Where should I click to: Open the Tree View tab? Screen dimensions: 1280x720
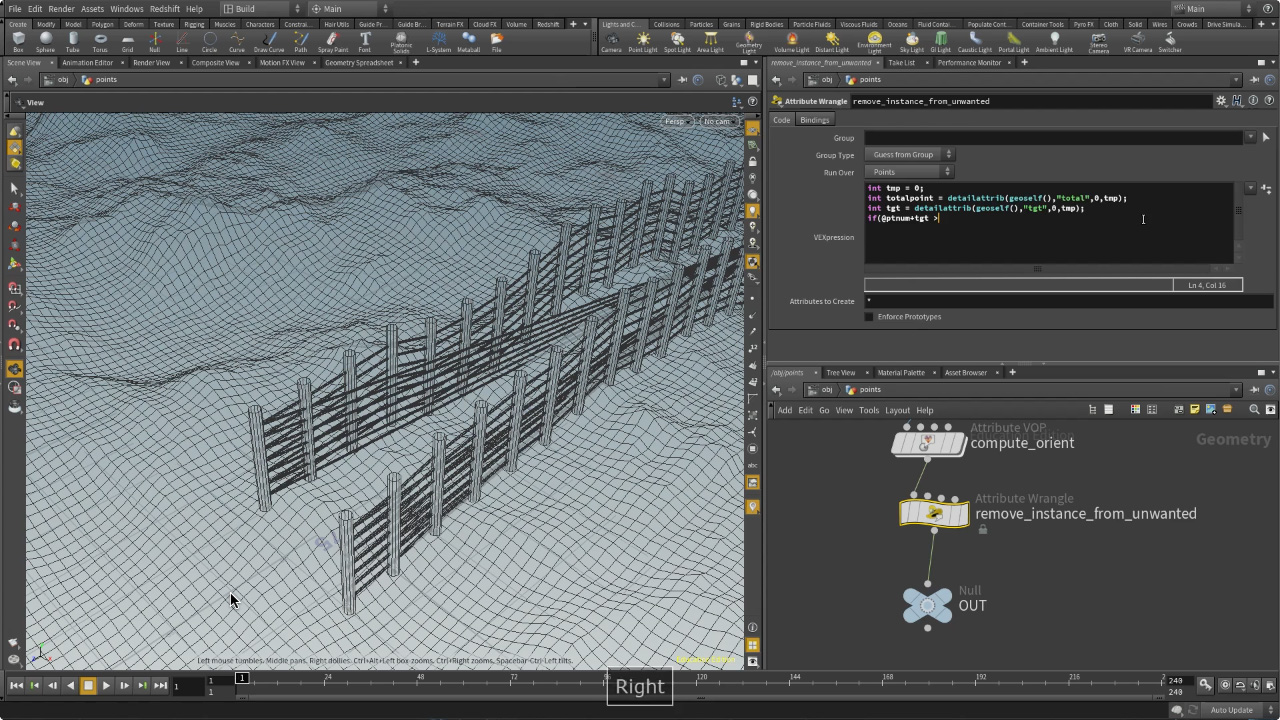point(839,372)
